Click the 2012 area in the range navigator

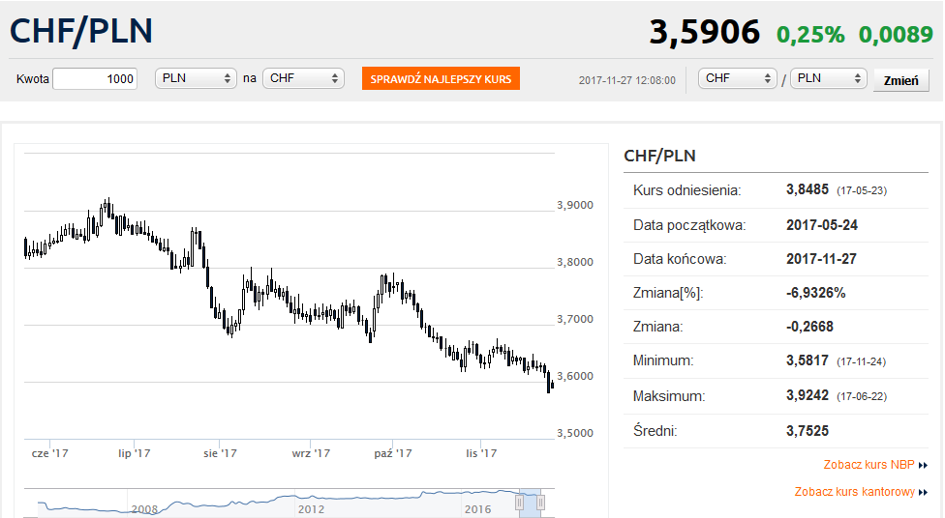coord(311,509)
